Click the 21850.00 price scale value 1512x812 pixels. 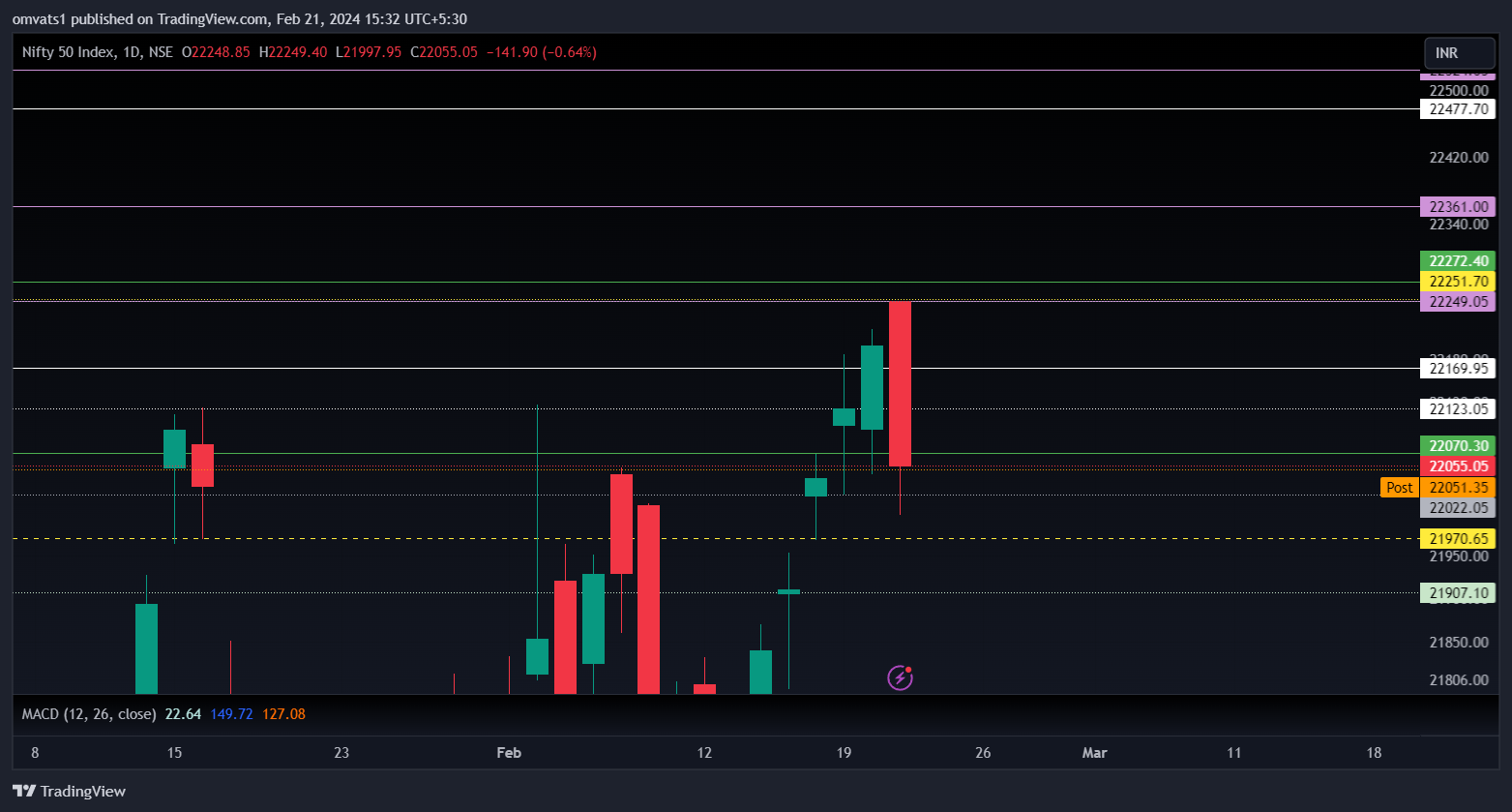click(x=1459, y=643)
